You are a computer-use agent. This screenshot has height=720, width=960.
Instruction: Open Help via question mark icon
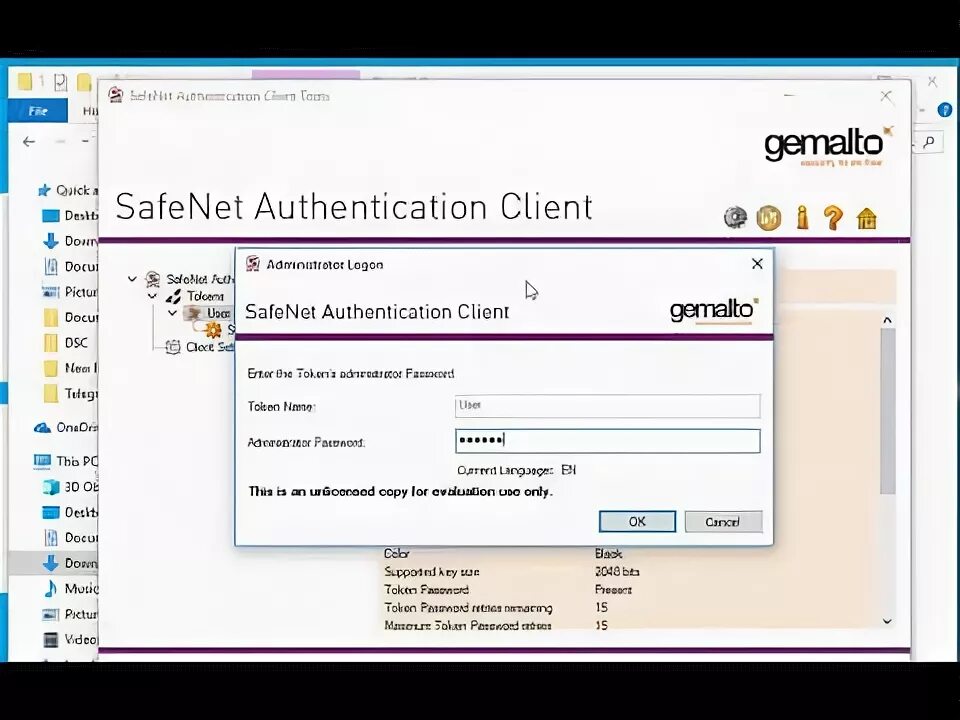833,217
